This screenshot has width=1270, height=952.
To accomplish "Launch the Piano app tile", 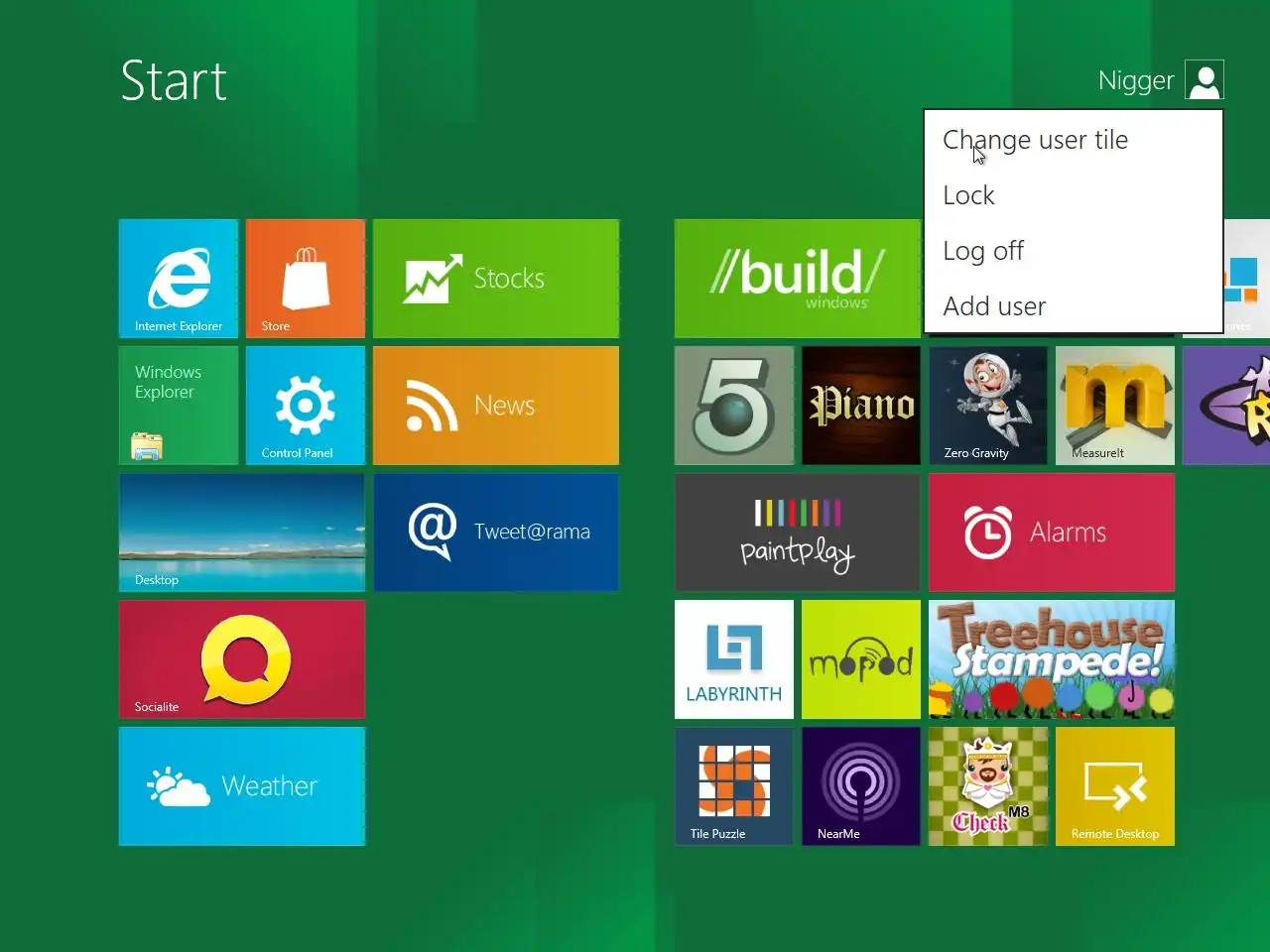I will [x=861, y=406].
